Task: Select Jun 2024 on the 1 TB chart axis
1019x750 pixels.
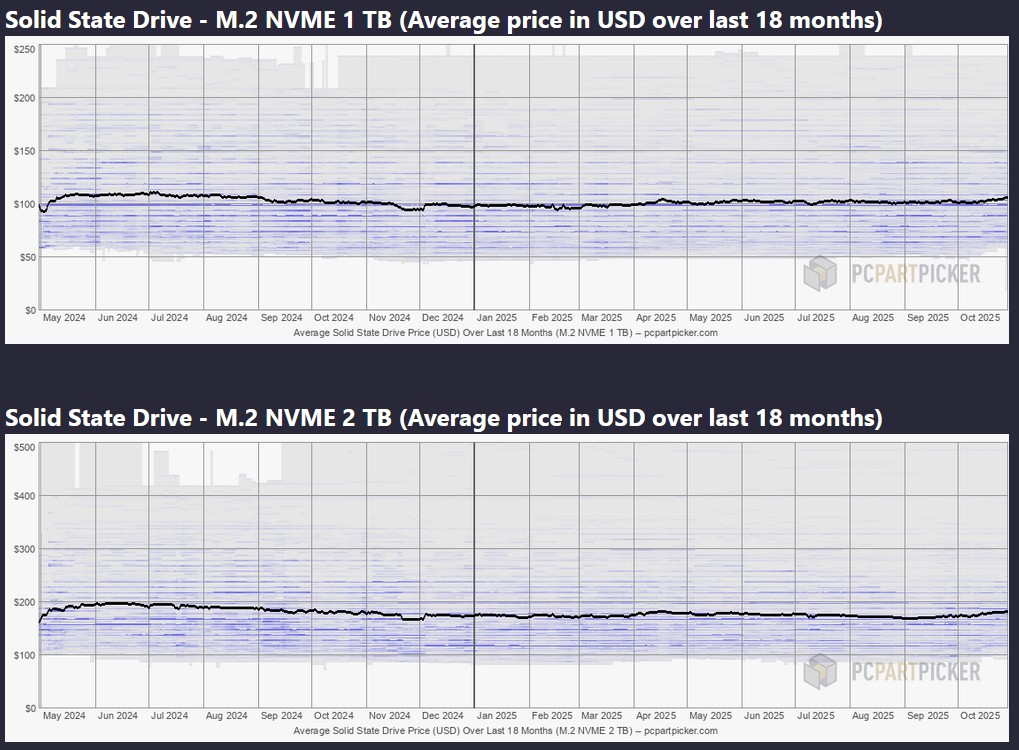Action: pos(118,318)
